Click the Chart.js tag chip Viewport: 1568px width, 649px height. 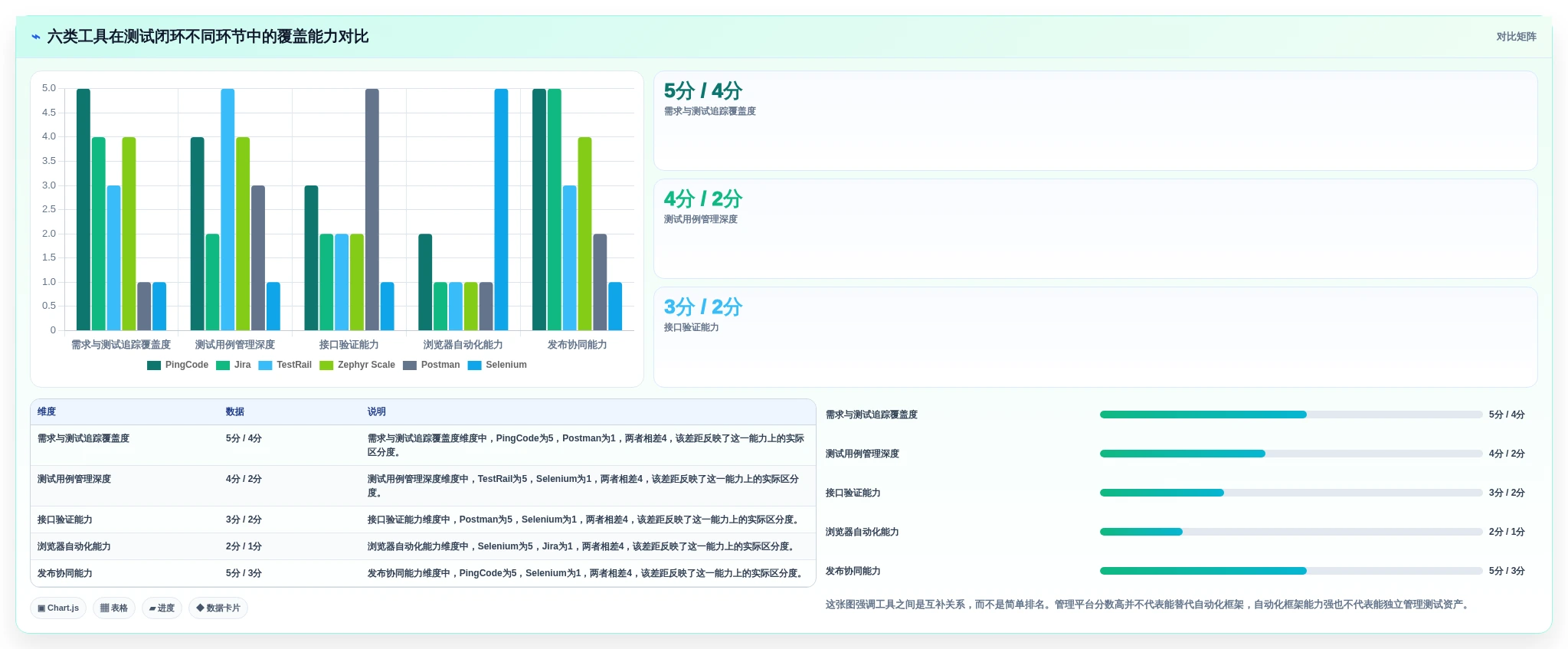tap(58, 608)
